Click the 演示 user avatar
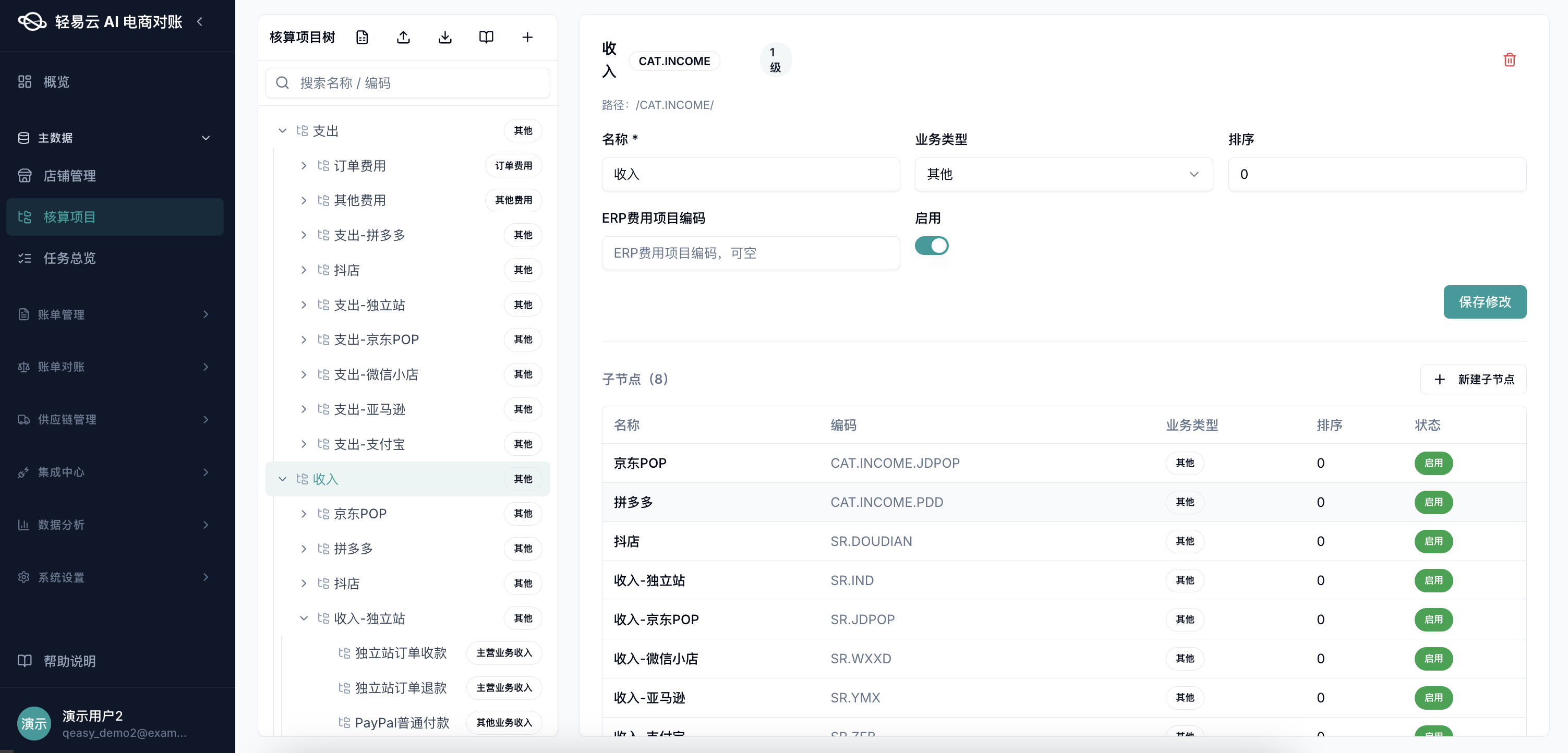Screen dimensions: 1568x753 [x=34, y=723]
